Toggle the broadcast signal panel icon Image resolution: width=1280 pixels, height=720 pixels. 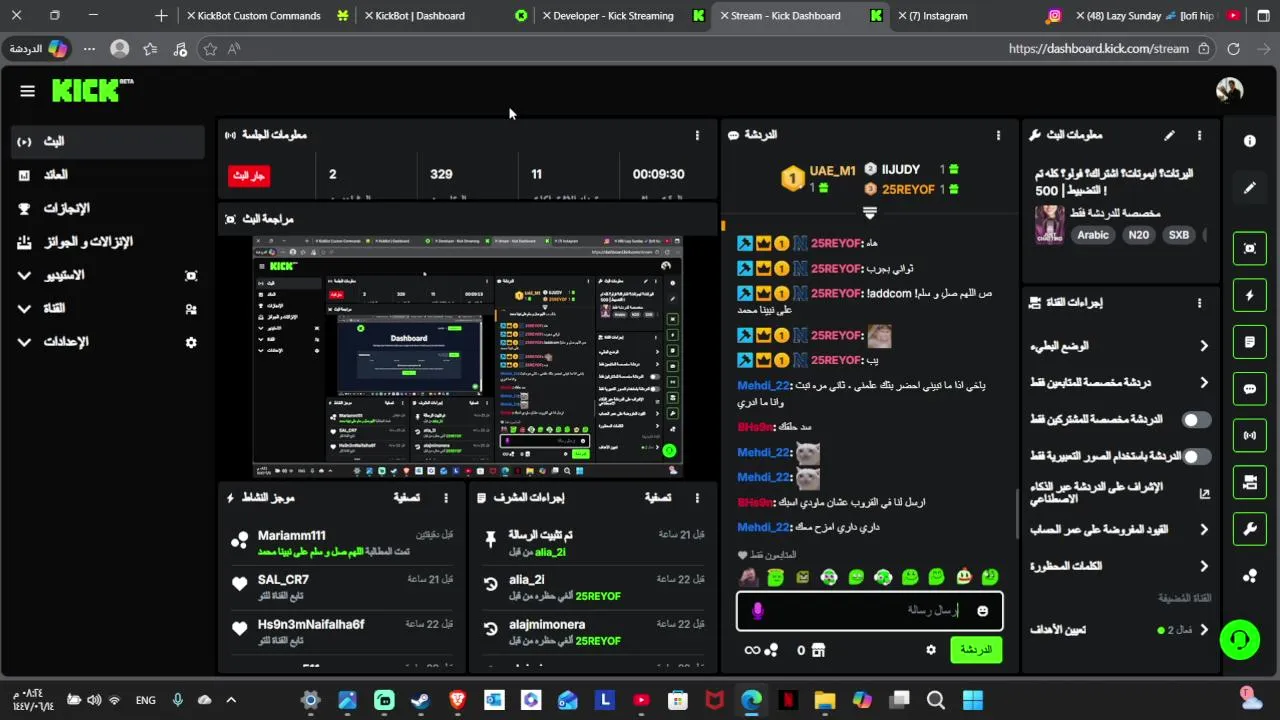click(1250, 435)
